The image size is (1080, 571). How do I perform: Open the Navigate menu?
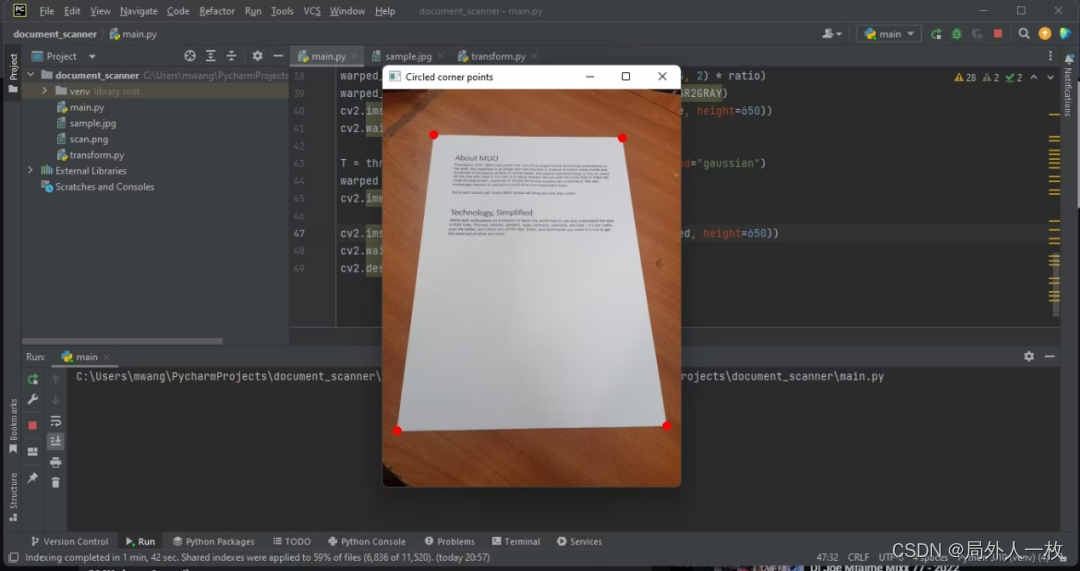point(138,11)
